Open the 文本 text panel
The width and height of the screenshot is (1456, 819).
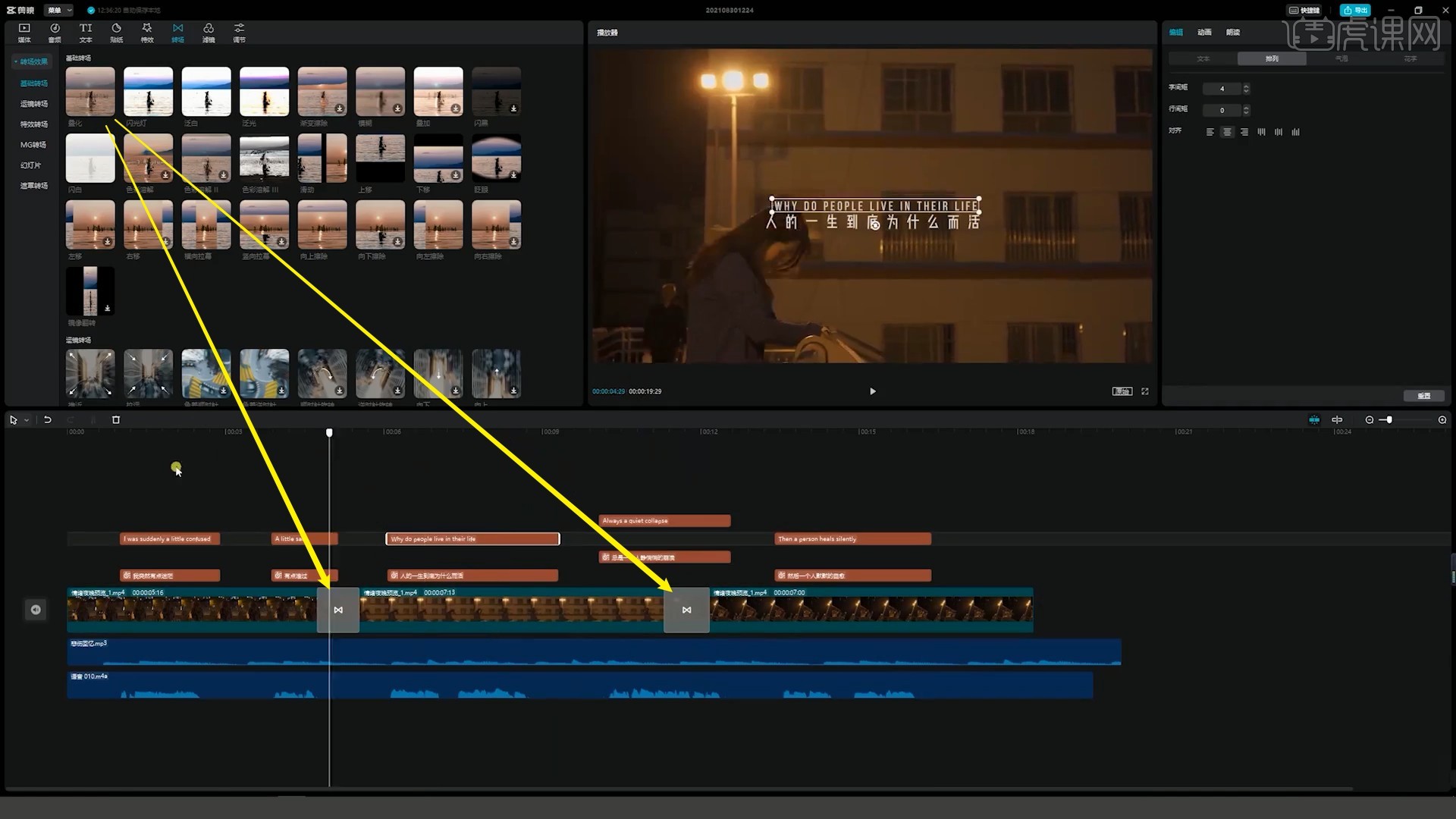(86, 33)
